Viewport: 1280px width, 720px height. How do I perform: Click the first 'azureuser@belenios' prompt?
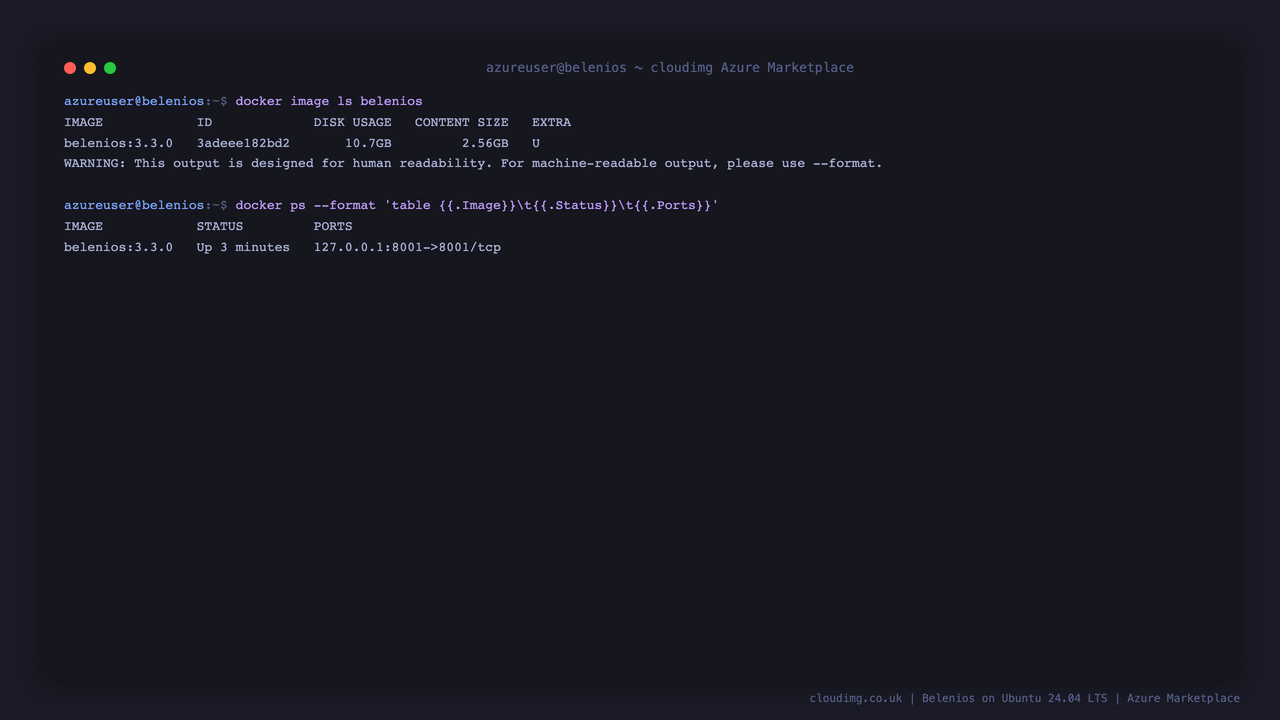click(134, 101)
